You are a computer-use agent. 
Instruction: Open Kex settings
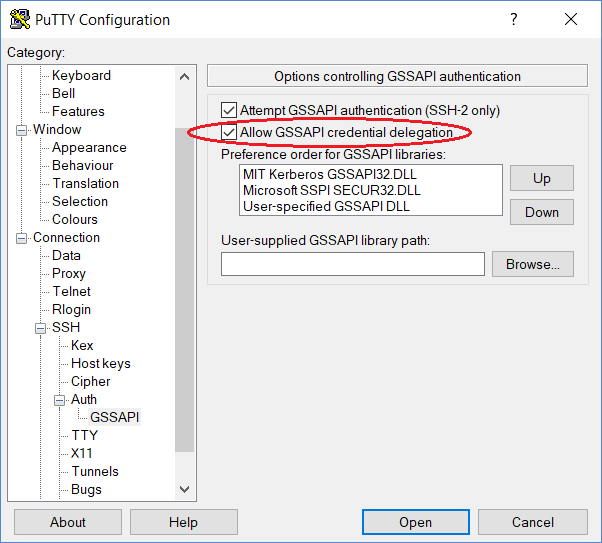point(82,345)
